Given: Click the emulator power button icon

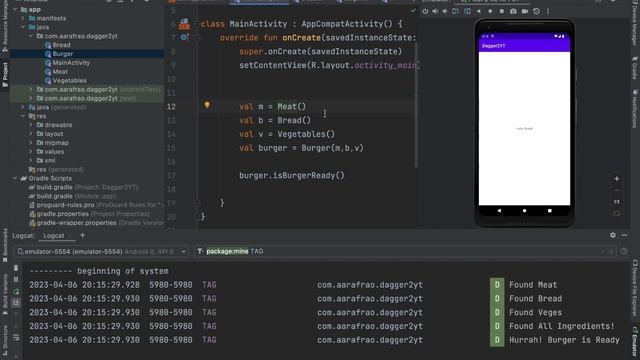Looking at the screenshot, I should pos(425,11).
